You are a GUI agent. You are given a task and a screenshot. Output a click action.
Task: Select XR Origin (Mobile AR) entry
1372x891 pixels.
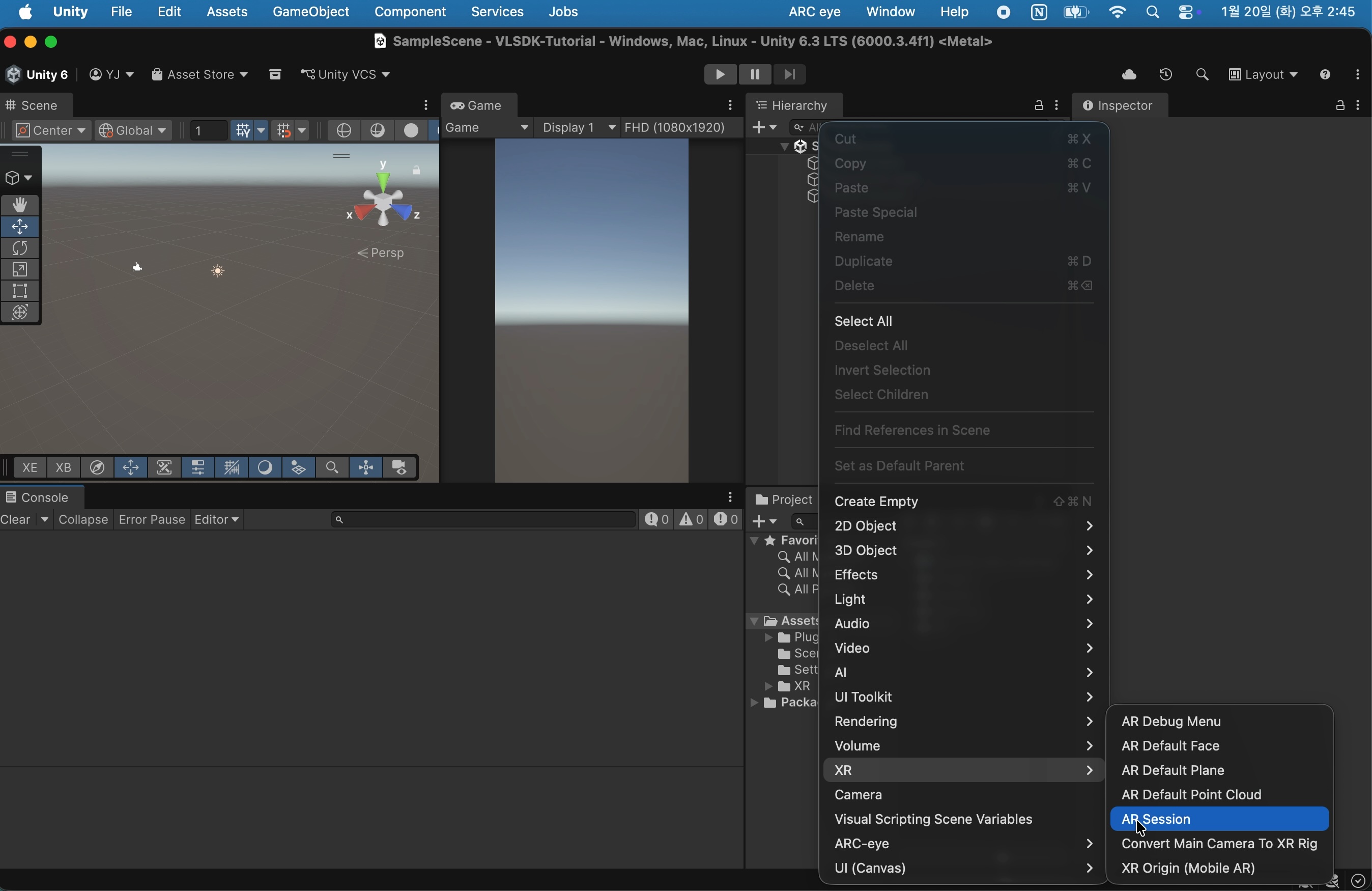1189,869
